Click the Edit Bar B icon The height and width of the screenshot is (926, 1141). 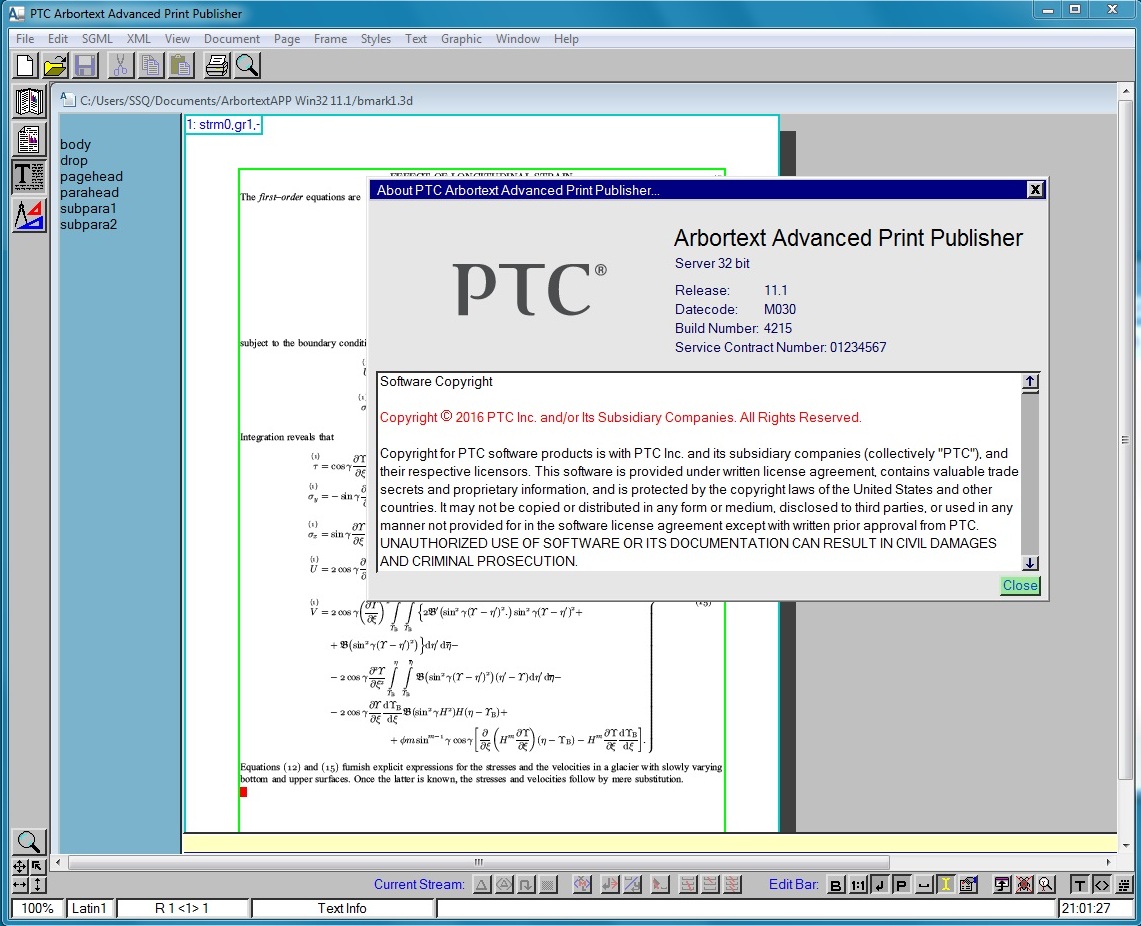click(x=835, y=885)
